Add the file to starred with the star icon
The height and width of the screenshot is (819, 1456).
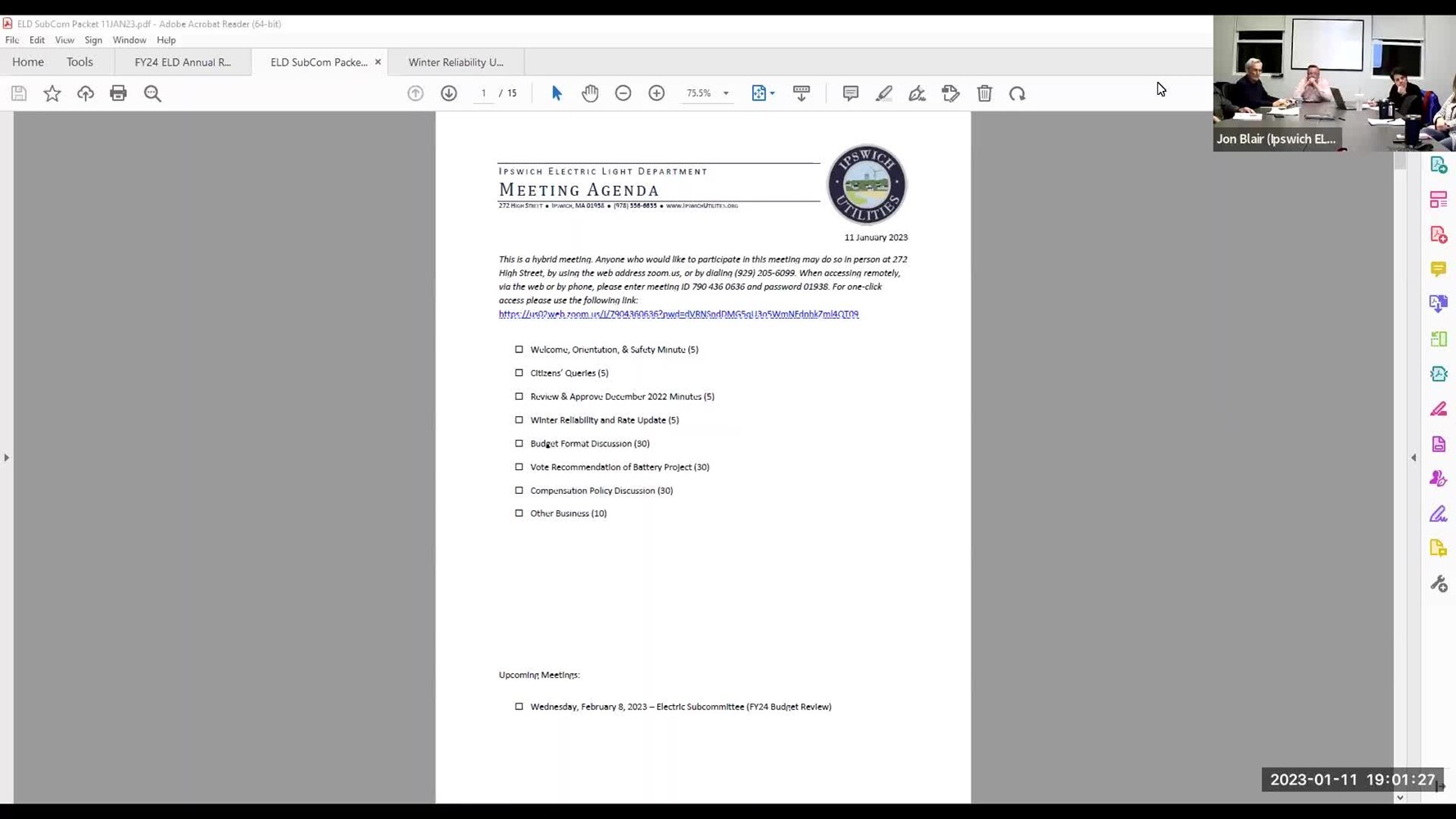tap(52, 93)
